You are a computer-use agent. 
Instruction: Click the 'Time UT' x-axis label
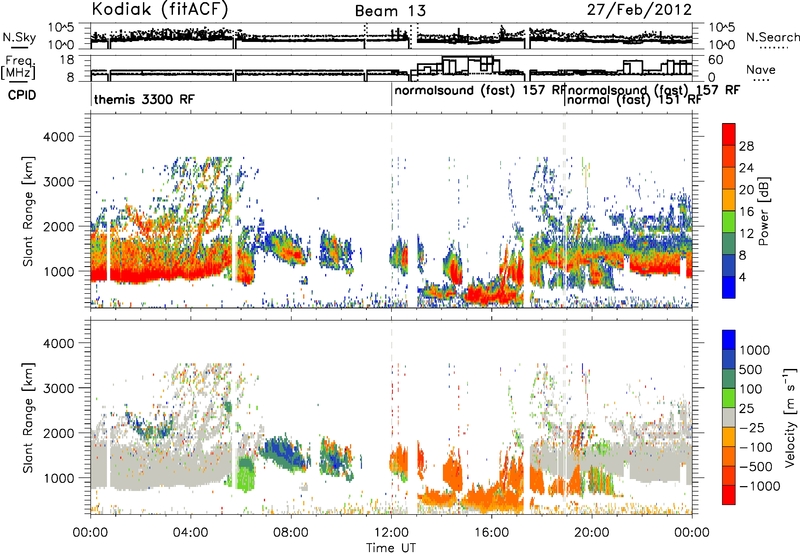(391, 548)
